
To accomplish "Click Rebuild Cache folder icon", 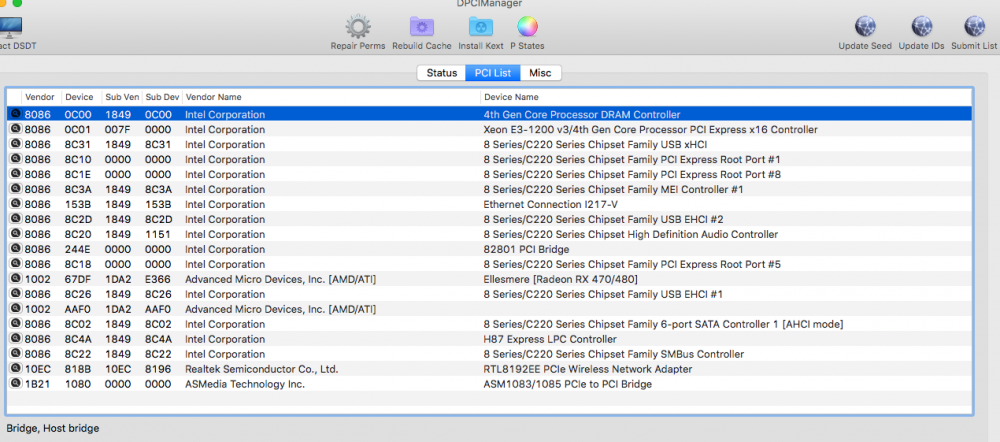I will [422, 27].
